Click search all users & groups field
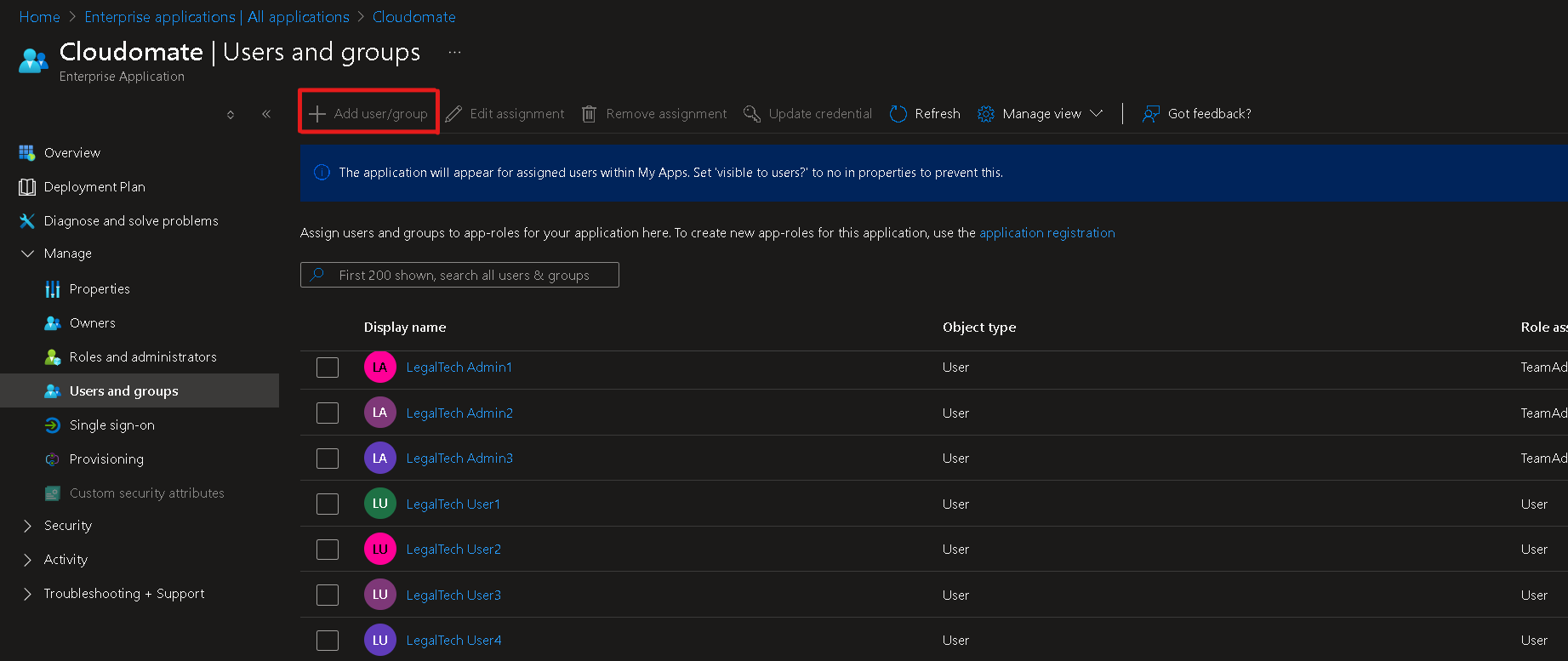 click(x=459, y=275)
